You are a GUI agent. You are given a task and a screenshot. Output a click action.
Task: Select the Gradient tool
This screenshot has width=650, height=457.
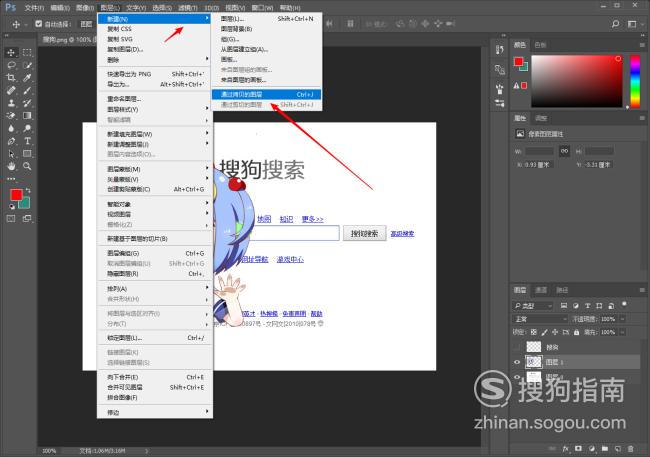[x=27, y=116]
